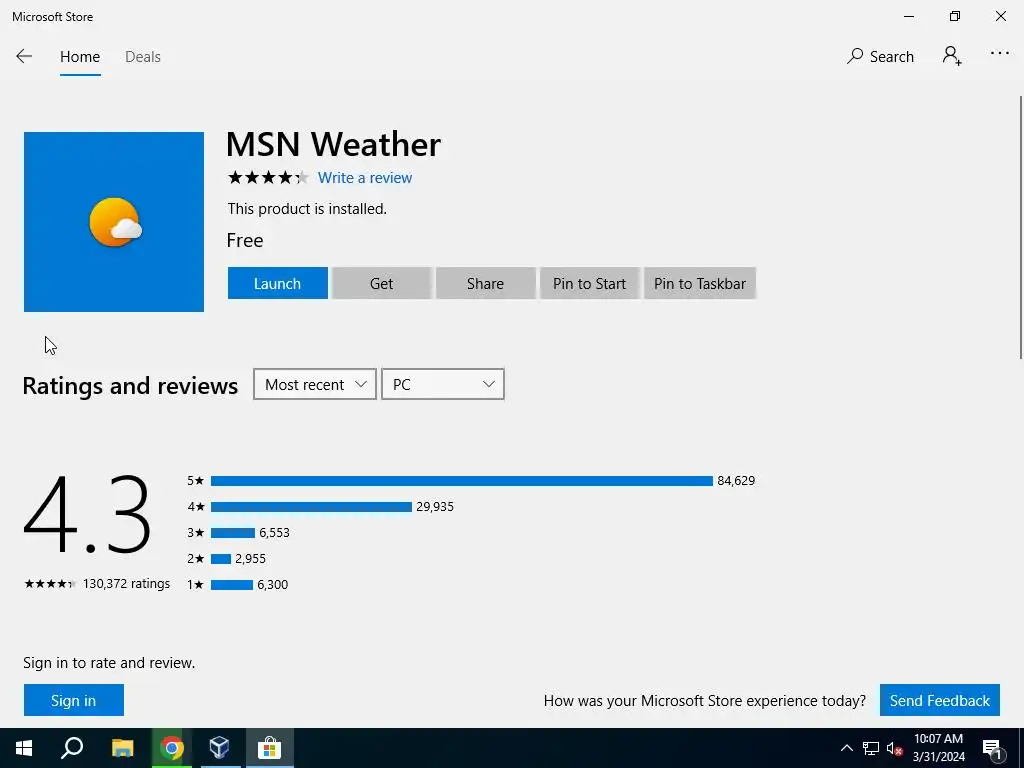
Task: Click the 5-star rating bar
Action: click(462, 481)
